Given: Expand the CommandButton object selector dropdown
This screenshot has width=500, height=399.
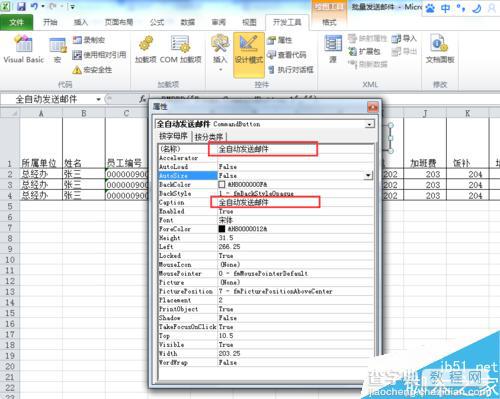Looking at the screenshot, I should coord(369,124).
